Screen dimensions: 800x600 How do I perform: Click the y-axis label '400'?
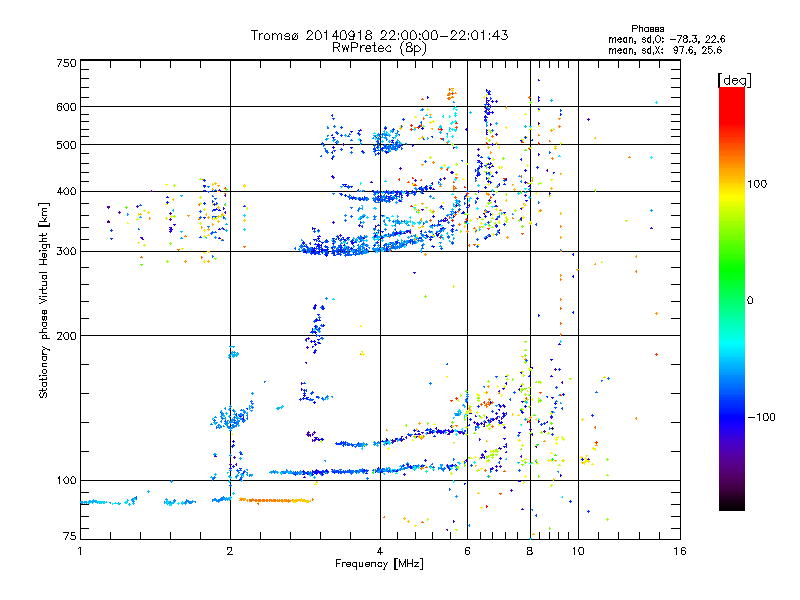pyautogui.click(x=66, y=192)
